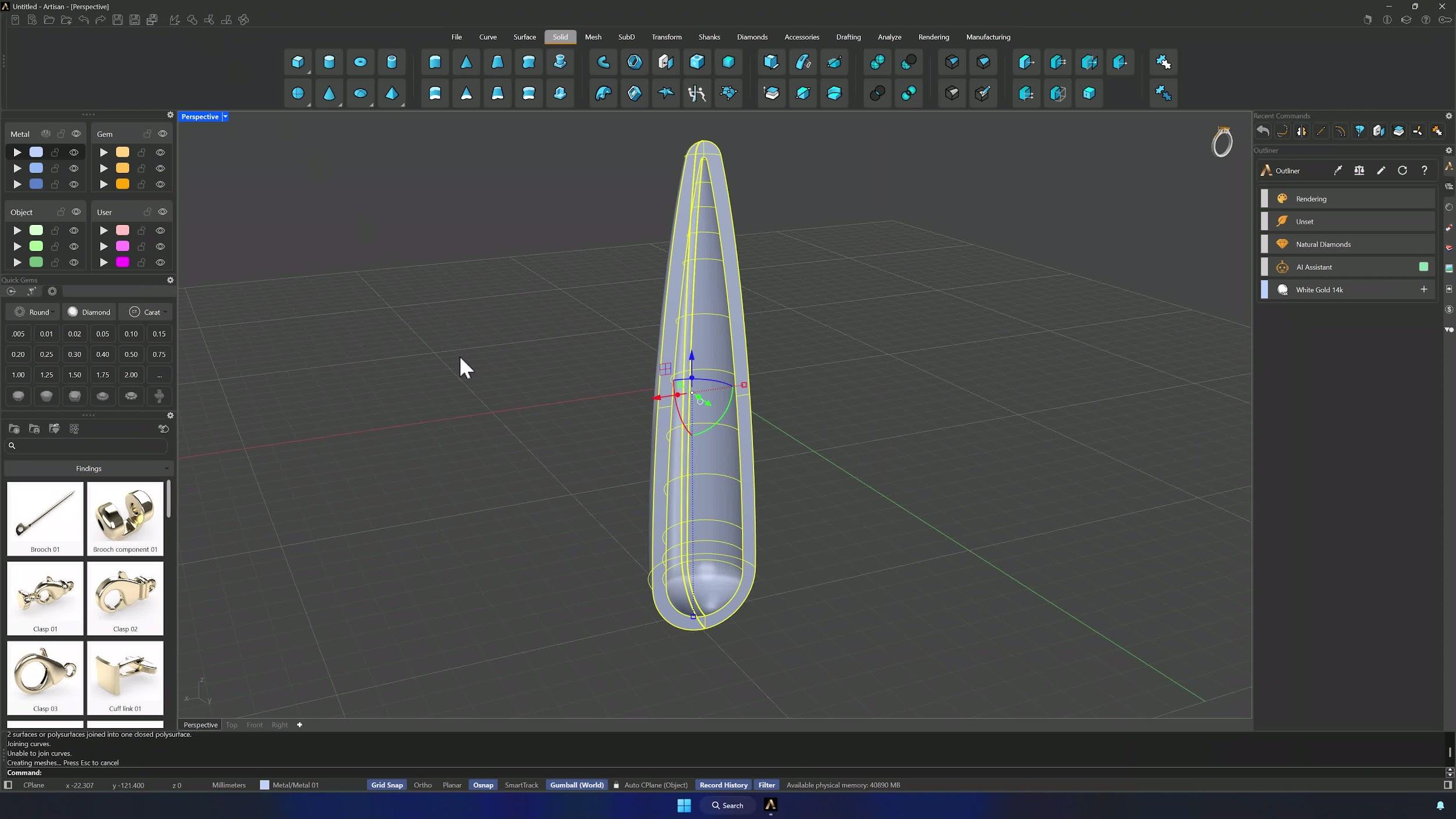The height and width of the screenshot is (819, 1456).
Task: Click the edit edge cube with pencil icon
Action: [984, 93]
